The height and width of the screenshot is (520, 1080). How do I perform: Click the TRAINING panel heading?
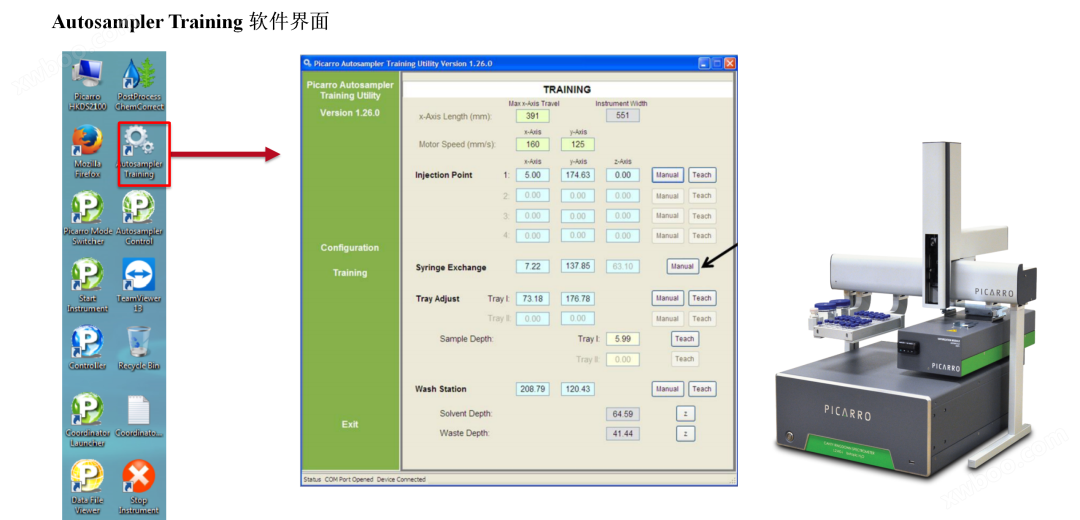coord(567,90)
